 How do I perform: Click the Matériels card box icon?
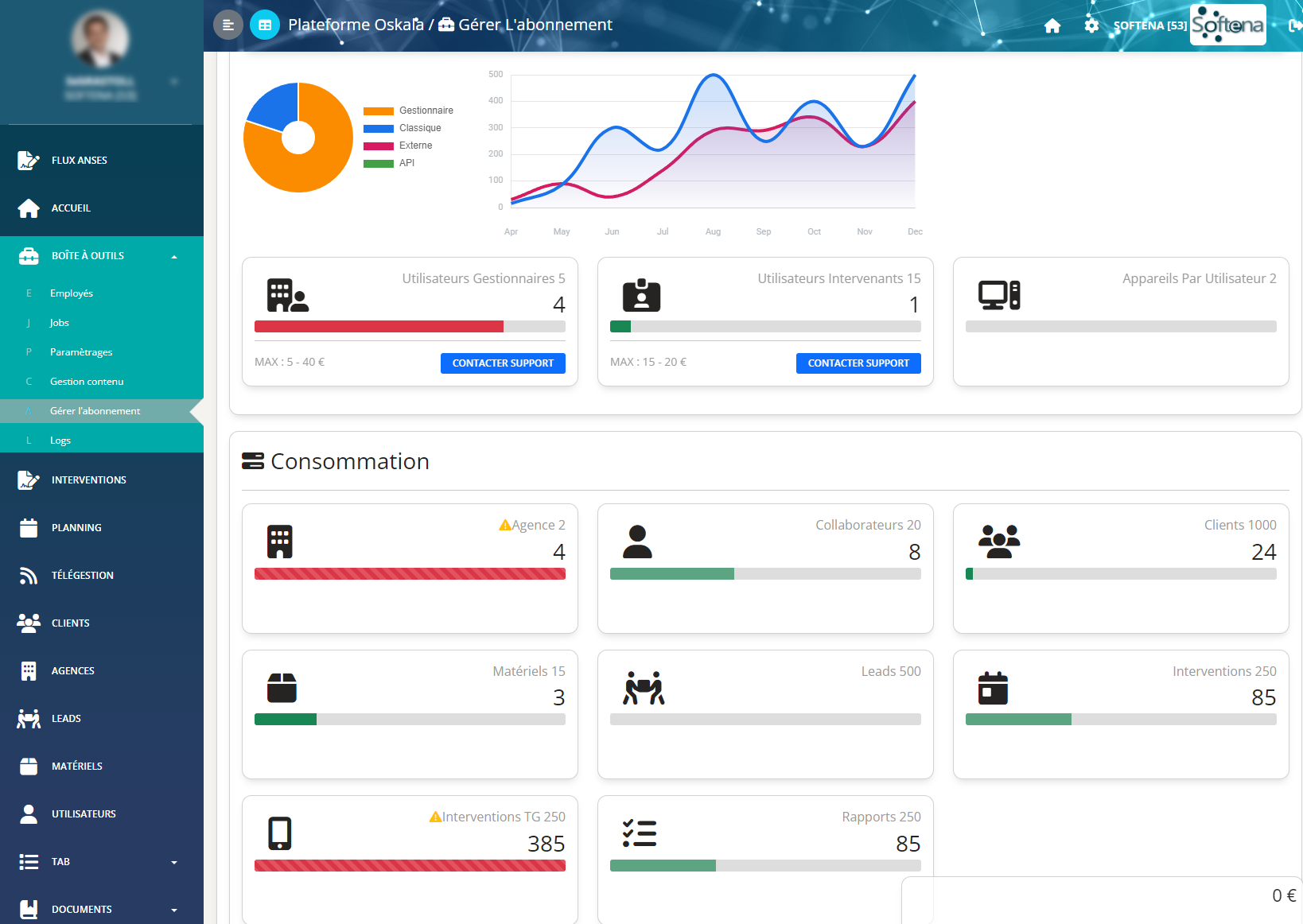click(282, 688)
